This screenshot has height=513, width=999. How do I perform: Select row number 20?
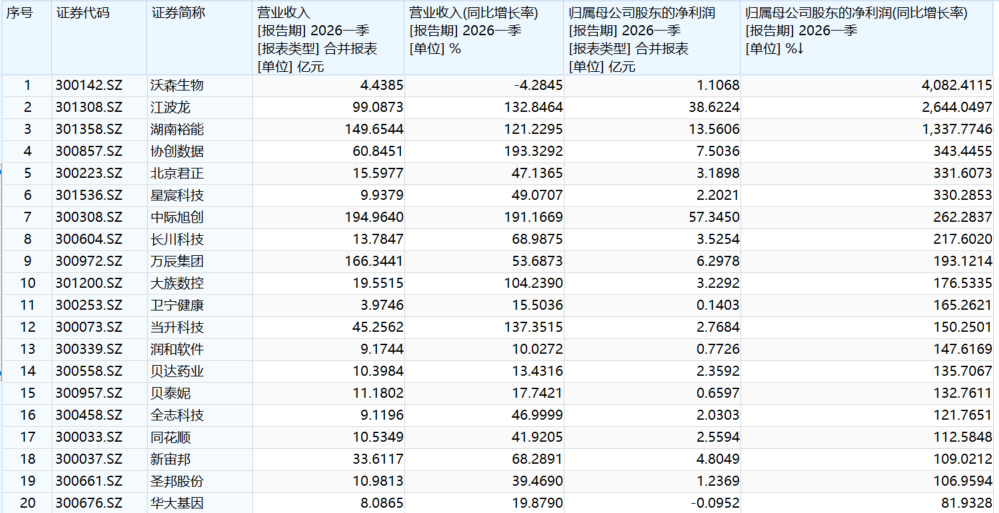coord(27,503)
